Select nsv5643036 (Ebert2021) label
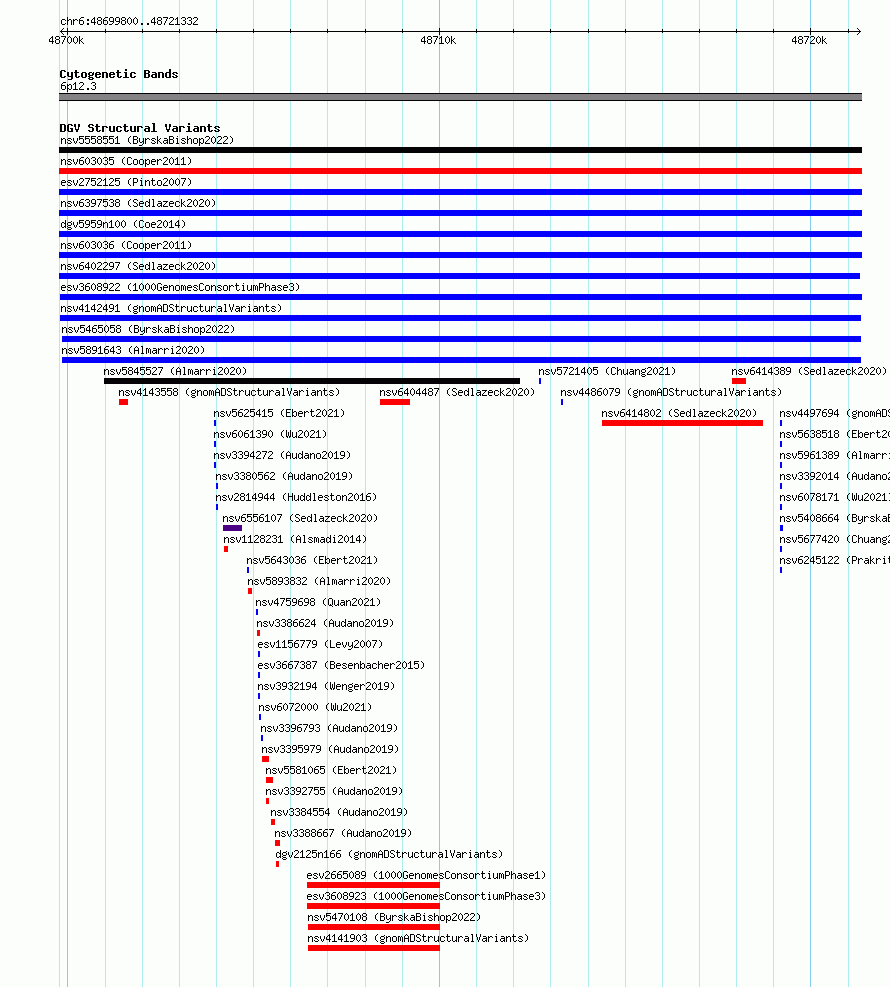 (312, 560)
